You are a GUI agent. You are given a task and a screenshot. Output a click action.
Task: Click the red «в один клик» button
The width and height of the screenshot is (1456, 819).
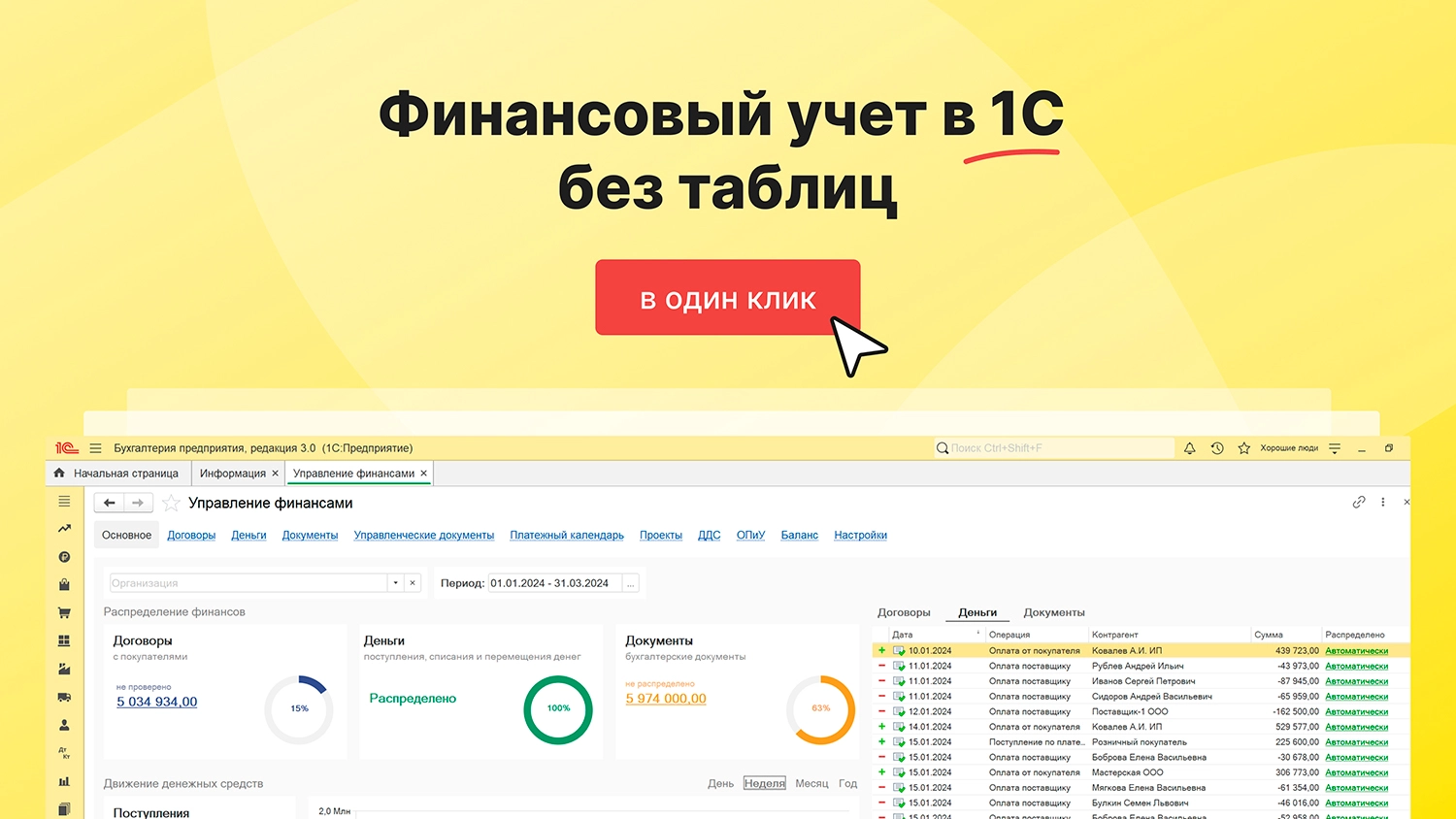point(727,298)
